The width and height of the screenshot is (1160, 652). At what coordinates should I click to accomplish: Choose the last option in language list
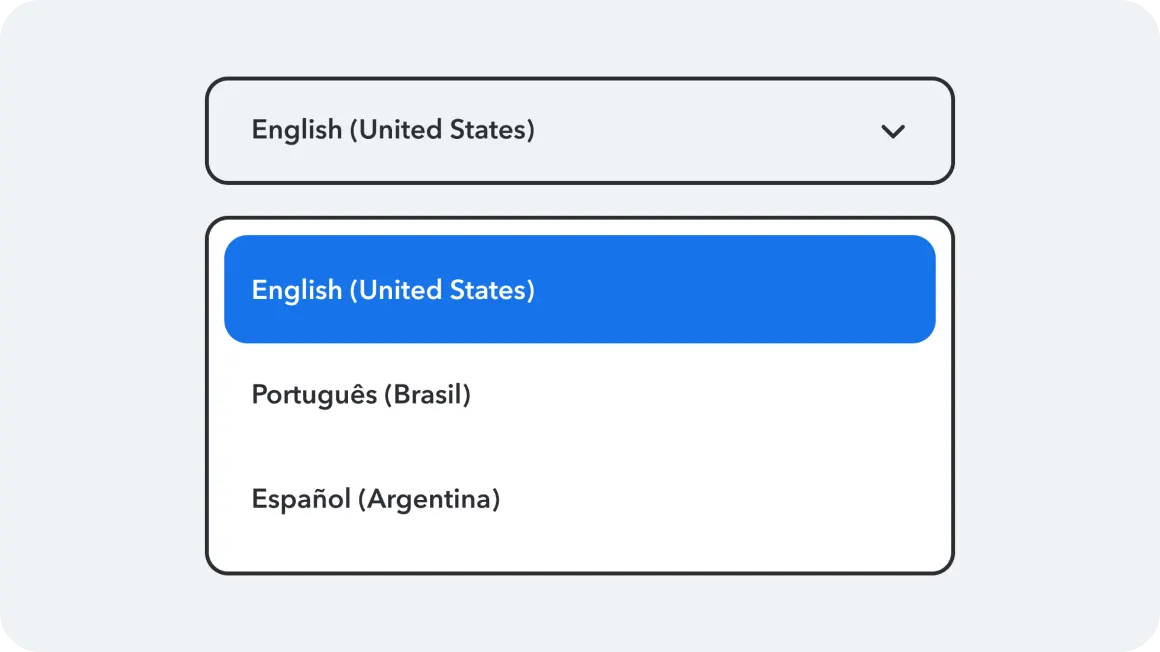point(579,499)
